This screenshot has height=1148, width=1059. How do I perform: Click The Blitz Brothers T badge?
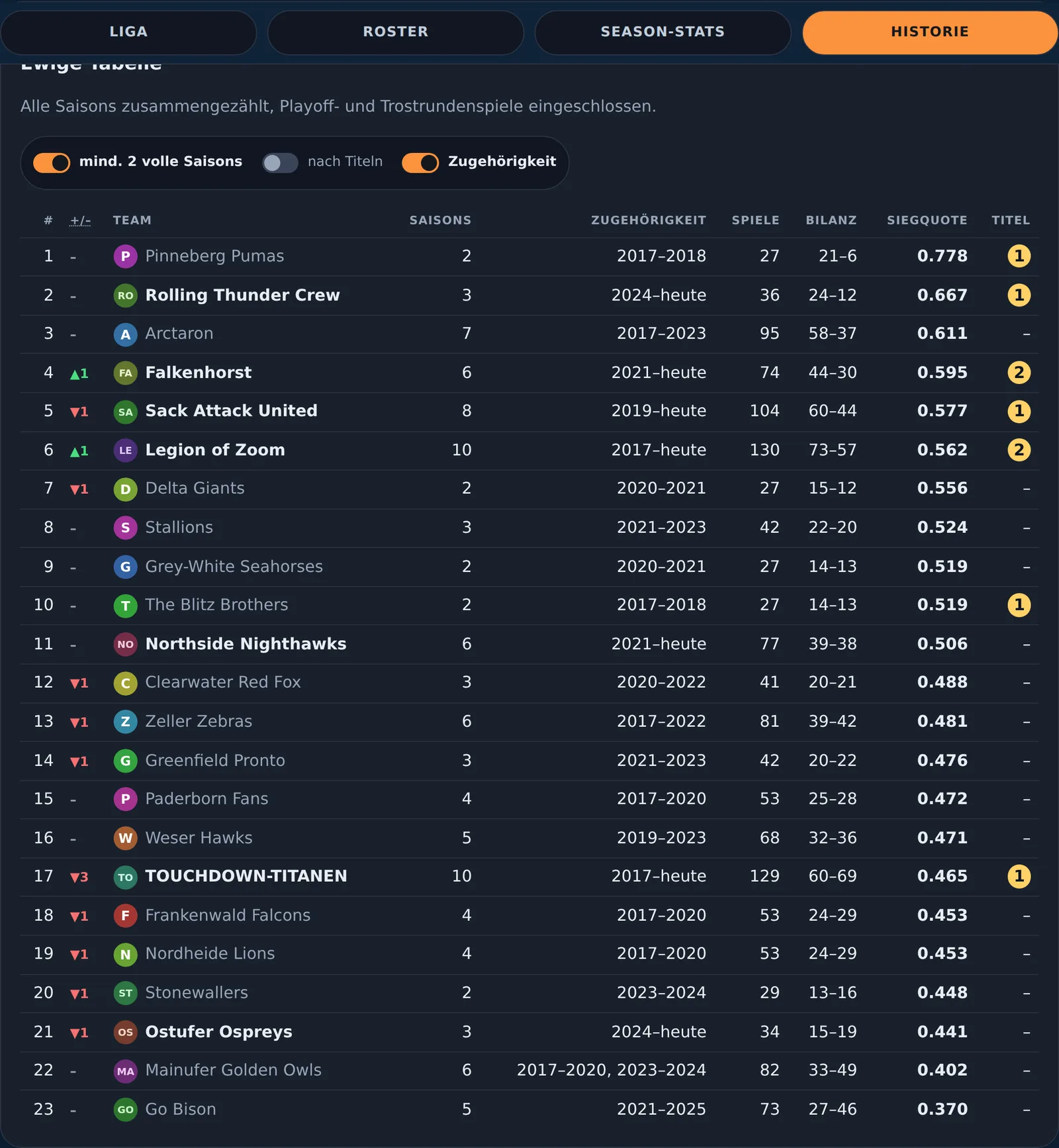click(x=125, y=605)
